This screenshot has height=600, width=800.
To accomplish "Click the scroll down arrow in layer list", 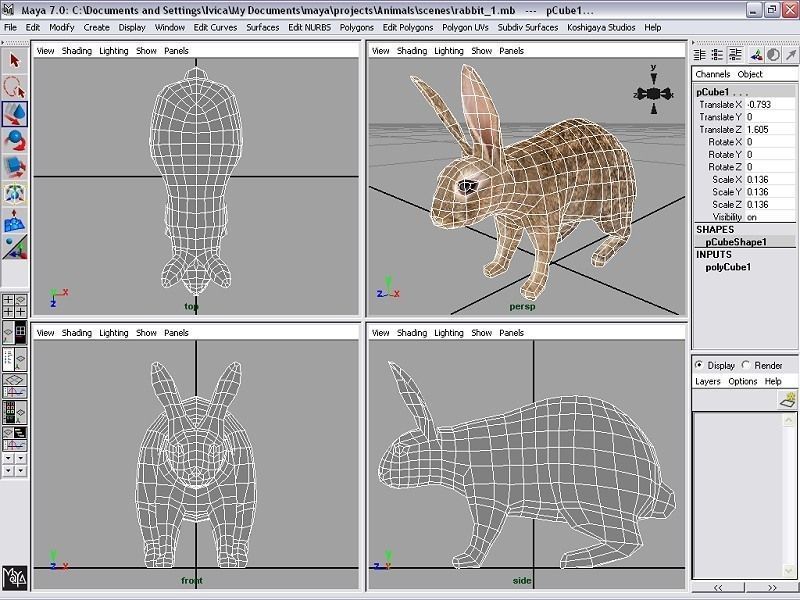I will (x=789, y=572).
